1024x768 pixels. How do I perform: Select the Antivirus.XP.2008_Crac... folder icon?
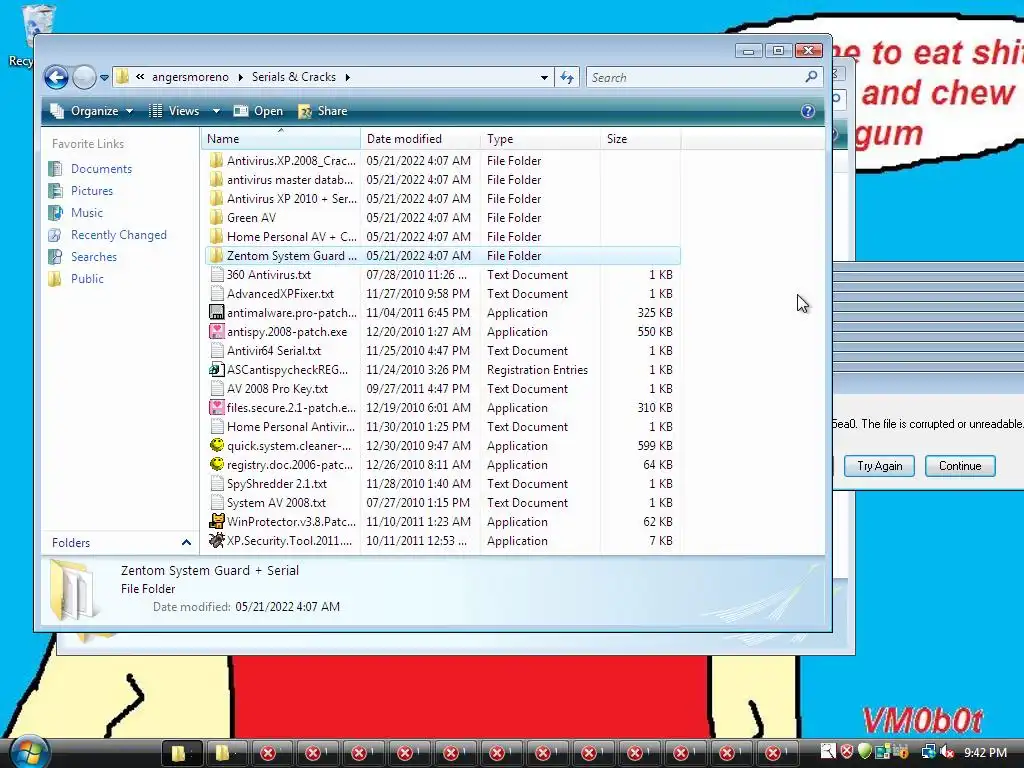[x=216, y=161]
